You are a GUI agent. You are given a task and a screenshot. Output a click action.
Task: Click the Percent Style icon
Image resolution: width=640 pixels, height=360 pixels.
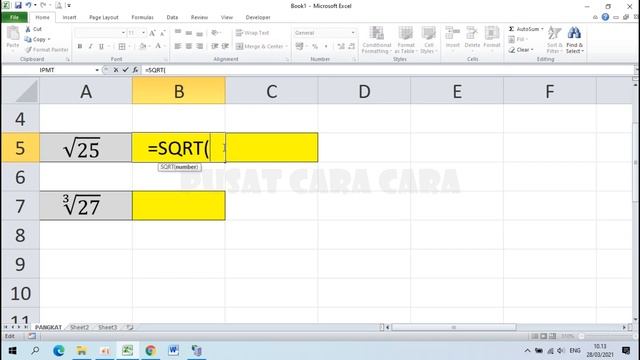tap(315, 47)
